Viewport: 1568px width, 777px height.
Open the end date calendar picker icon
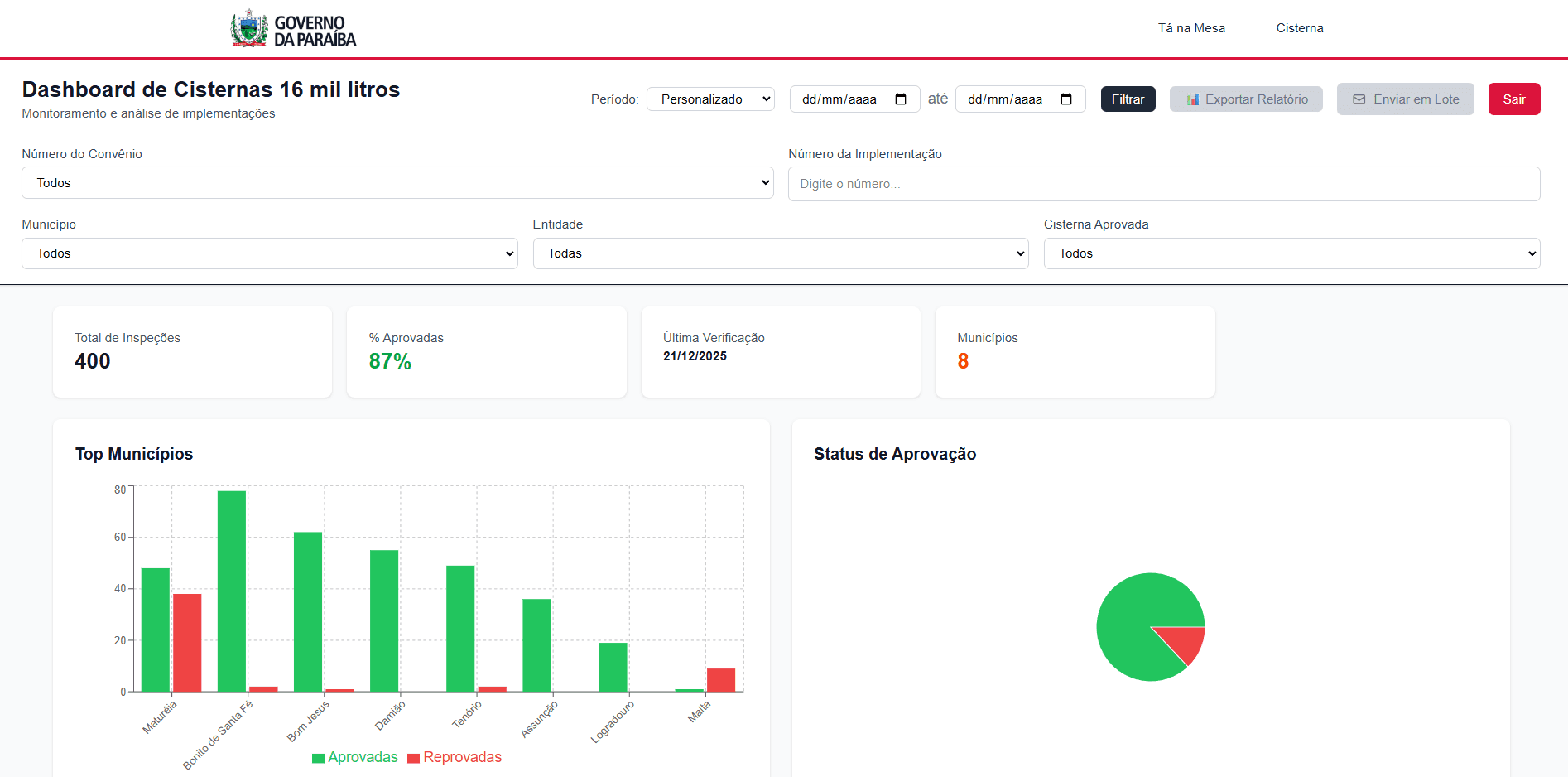click(1066, 99)
